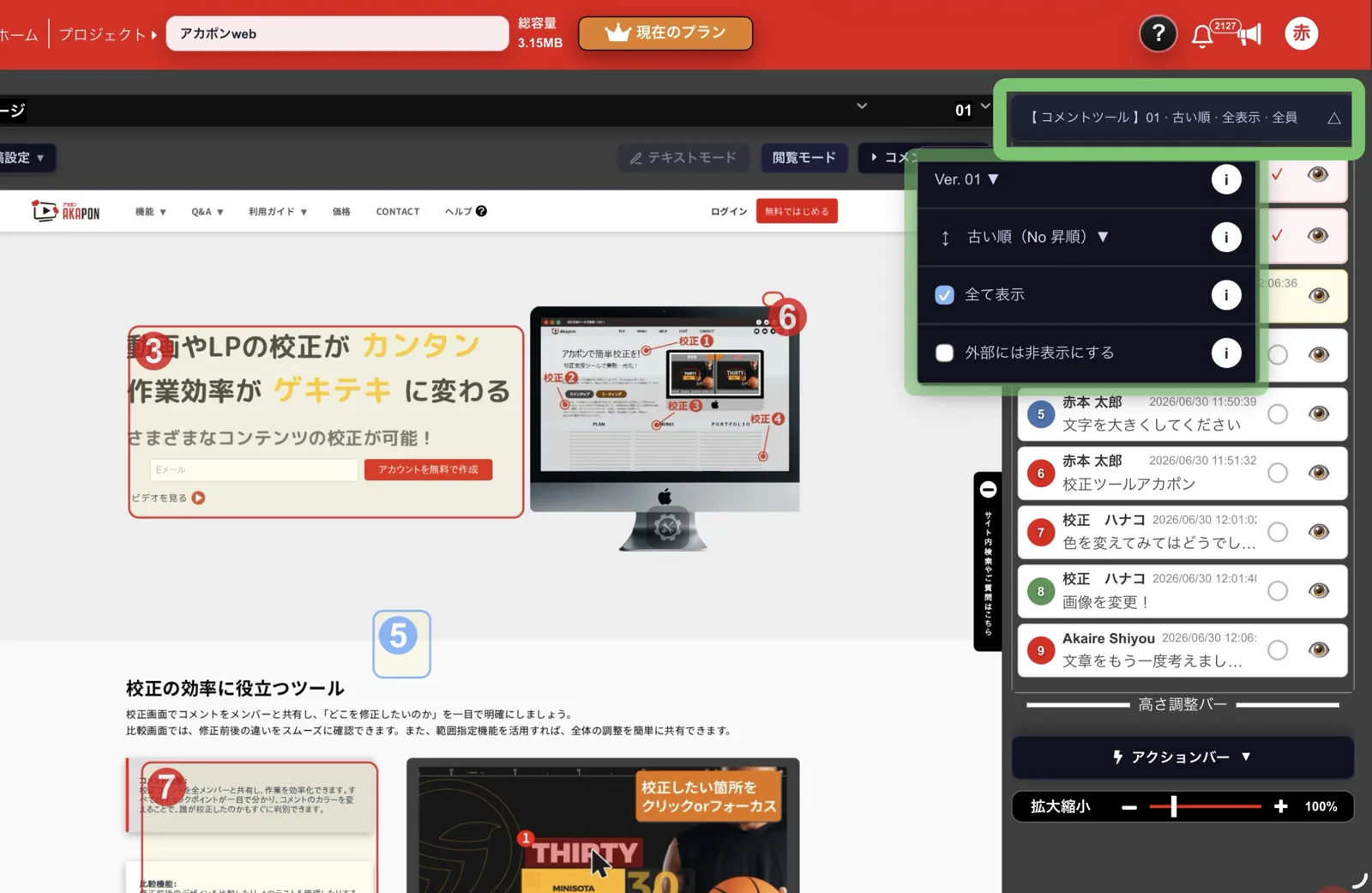Click ログイン link on the site
This screenshot has width=1372, height=893.
(x=729, y=211)
